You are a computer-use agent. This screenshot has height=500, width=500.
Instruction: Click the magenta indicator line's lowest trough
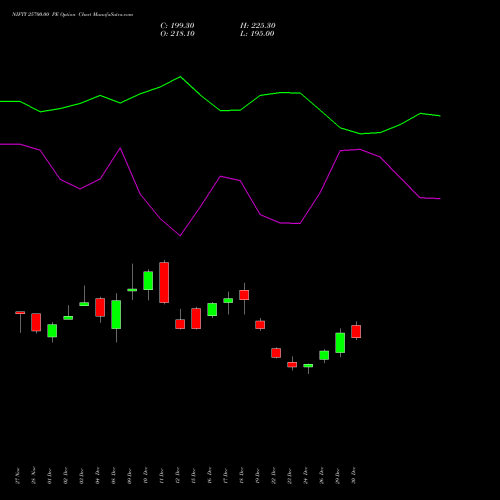pos(180,235)
